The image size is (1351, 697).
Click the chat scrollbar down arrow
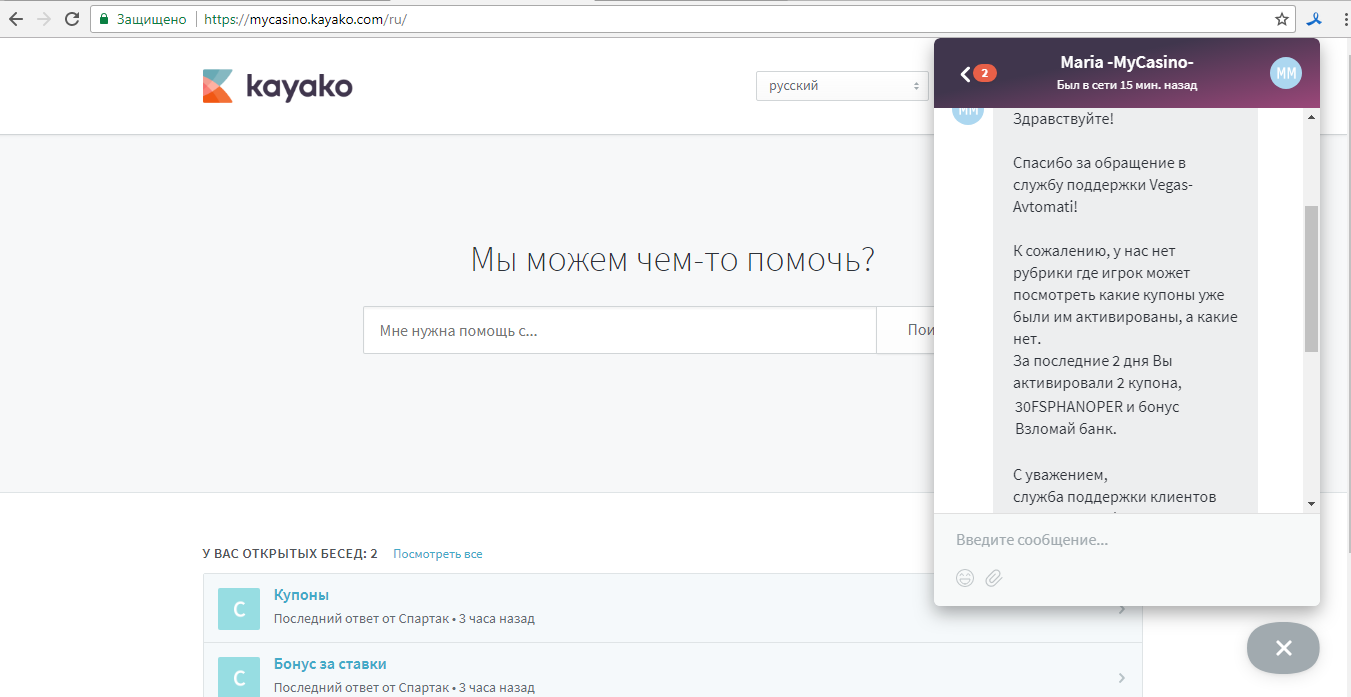(1311, 503)
